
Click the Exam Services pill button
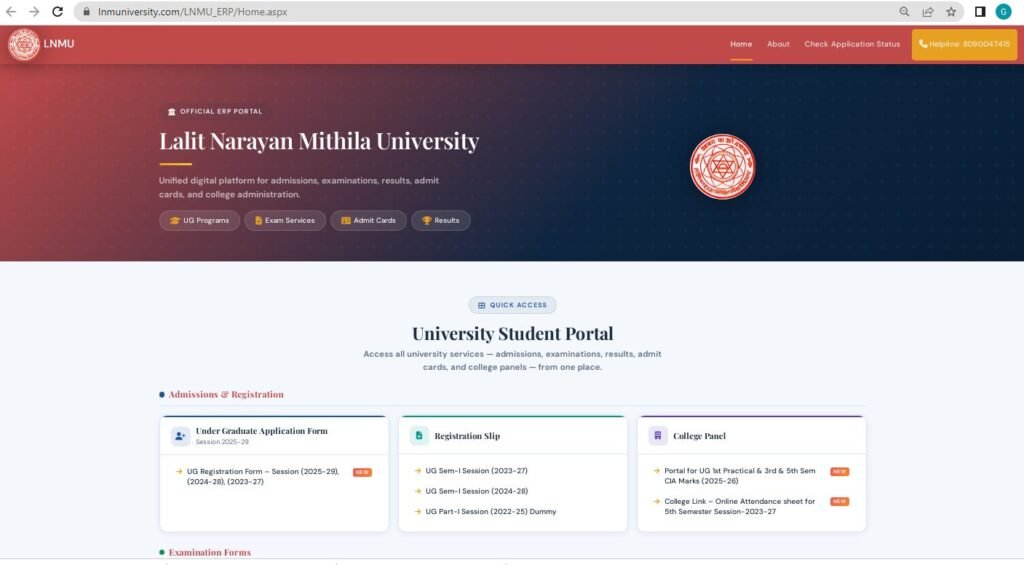click(x=285, y=220)
